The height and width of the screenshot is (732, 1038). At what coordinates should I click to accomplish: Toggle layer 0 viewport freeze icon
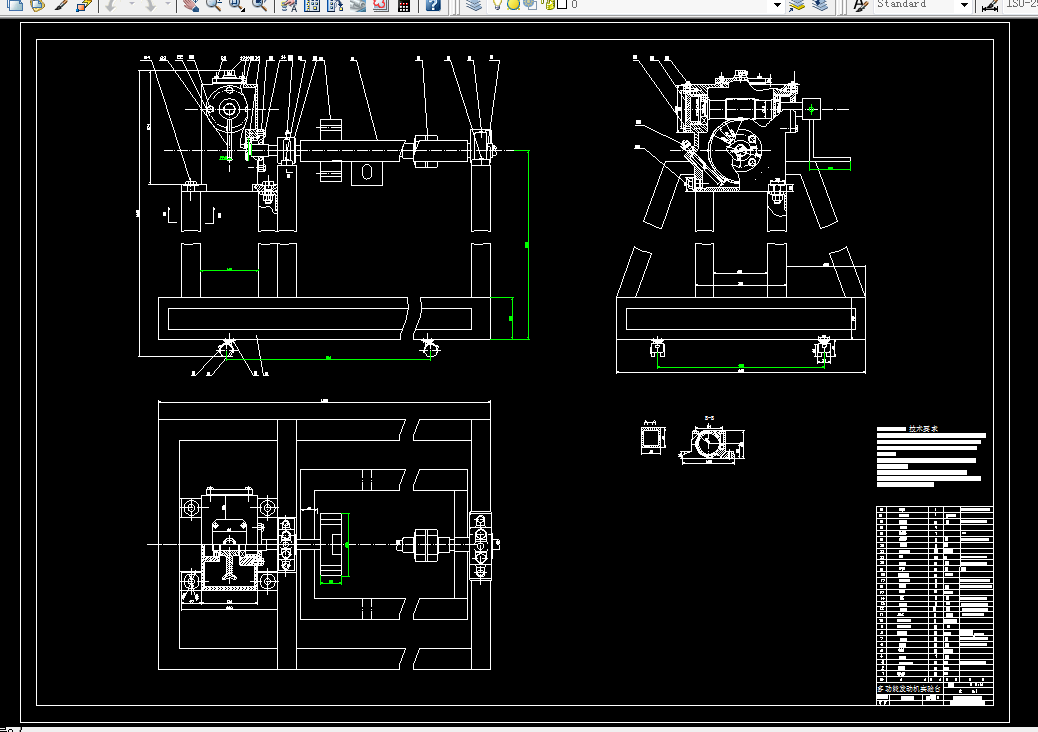[x=530, y=5]
